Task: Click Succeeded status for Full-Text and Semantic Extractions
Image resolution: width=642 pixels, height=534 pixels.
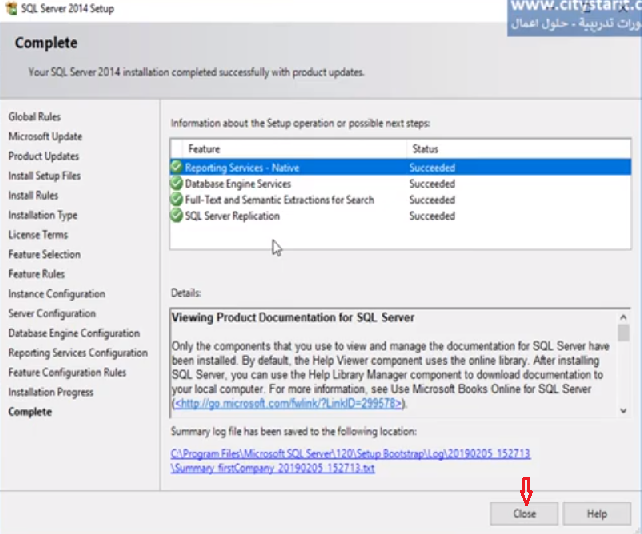Action: point(432,200)
